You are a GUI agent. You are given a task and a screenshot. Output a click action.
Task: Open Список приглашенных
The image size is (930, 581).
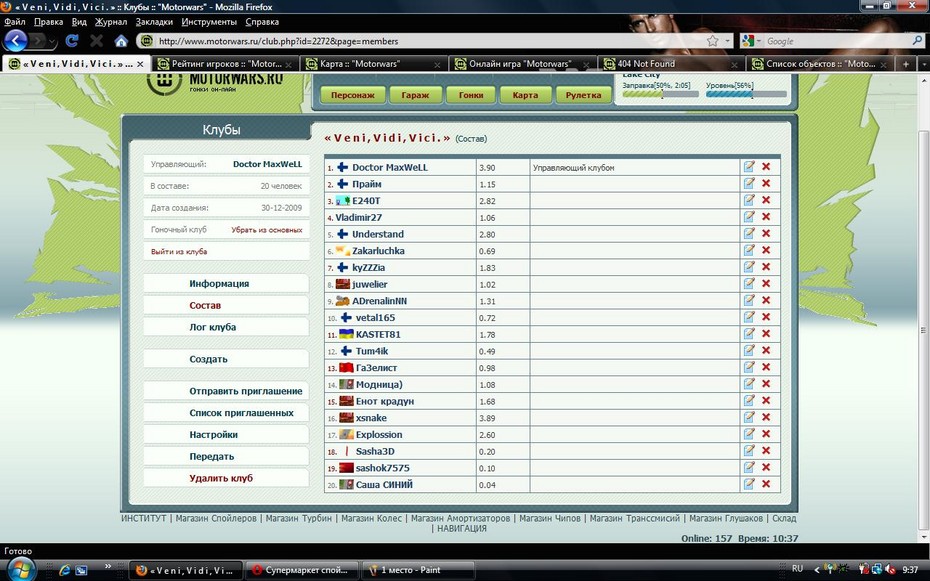(241, 413)
